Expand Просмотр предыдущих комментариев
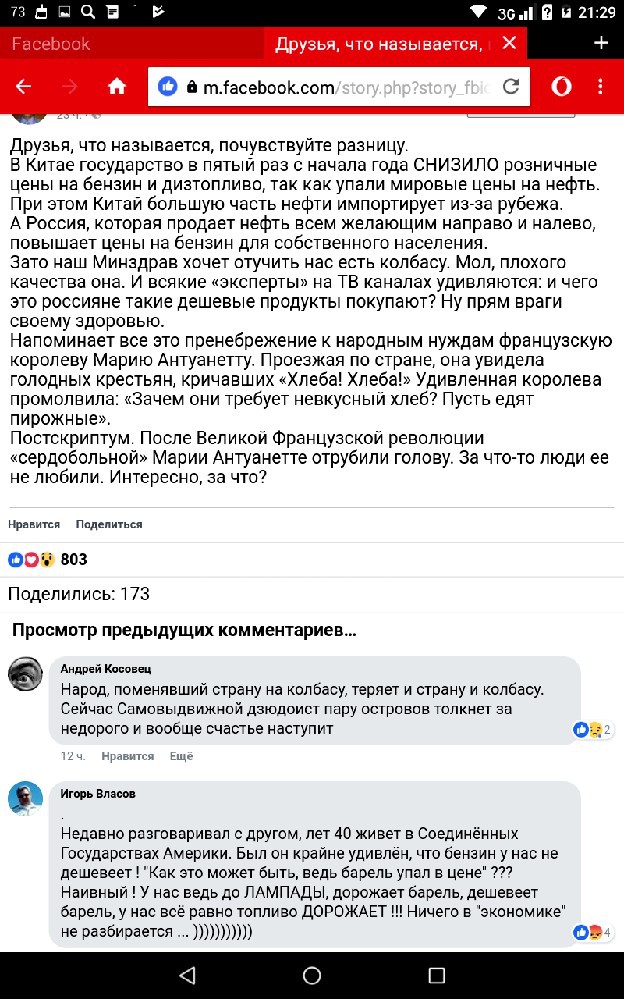 pyautogui.click(x=184, y=630)
